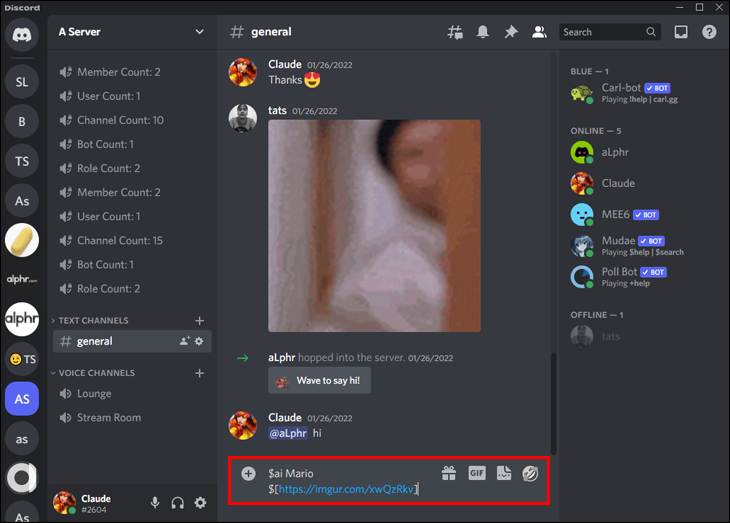Image resolution: width=730 pixels, height=523 pixels.
Task: Invite people to general channel
Action: click(x=185, y=341)
